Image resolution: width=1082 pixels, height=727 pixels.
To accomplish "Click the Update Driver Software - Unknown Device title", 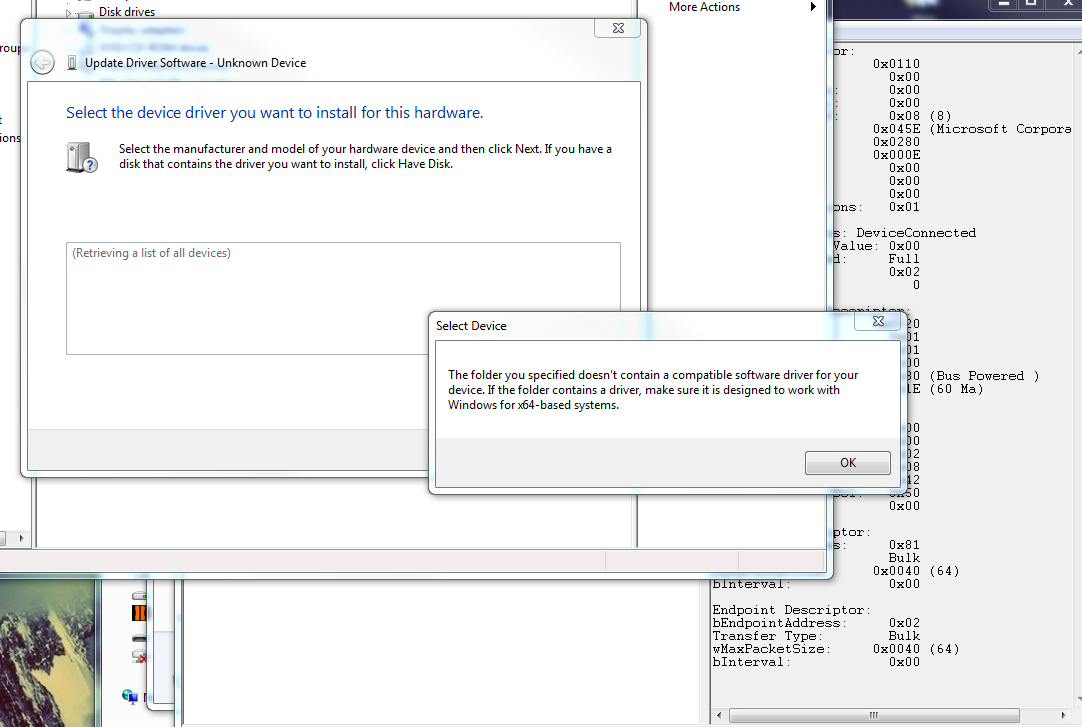I will (x=195, y=63).
